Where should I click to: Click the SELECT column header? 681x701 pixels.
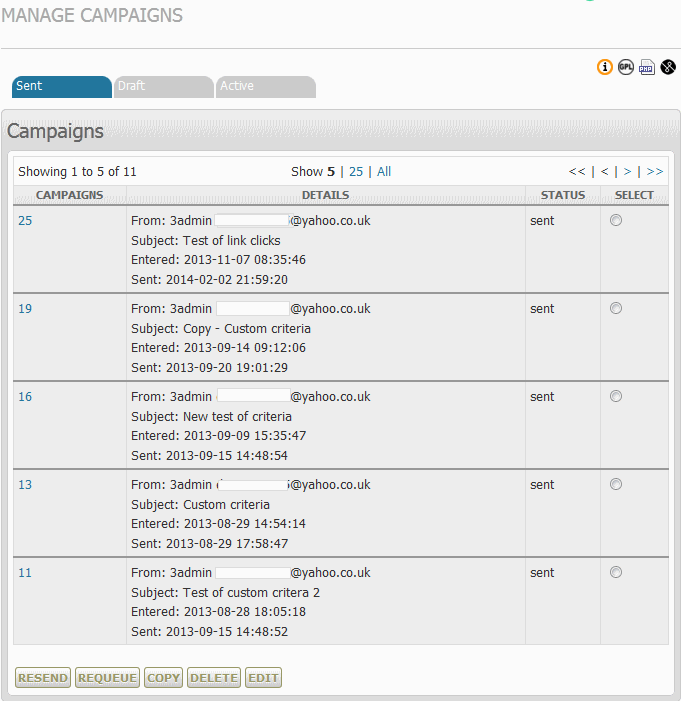point(634,195)
